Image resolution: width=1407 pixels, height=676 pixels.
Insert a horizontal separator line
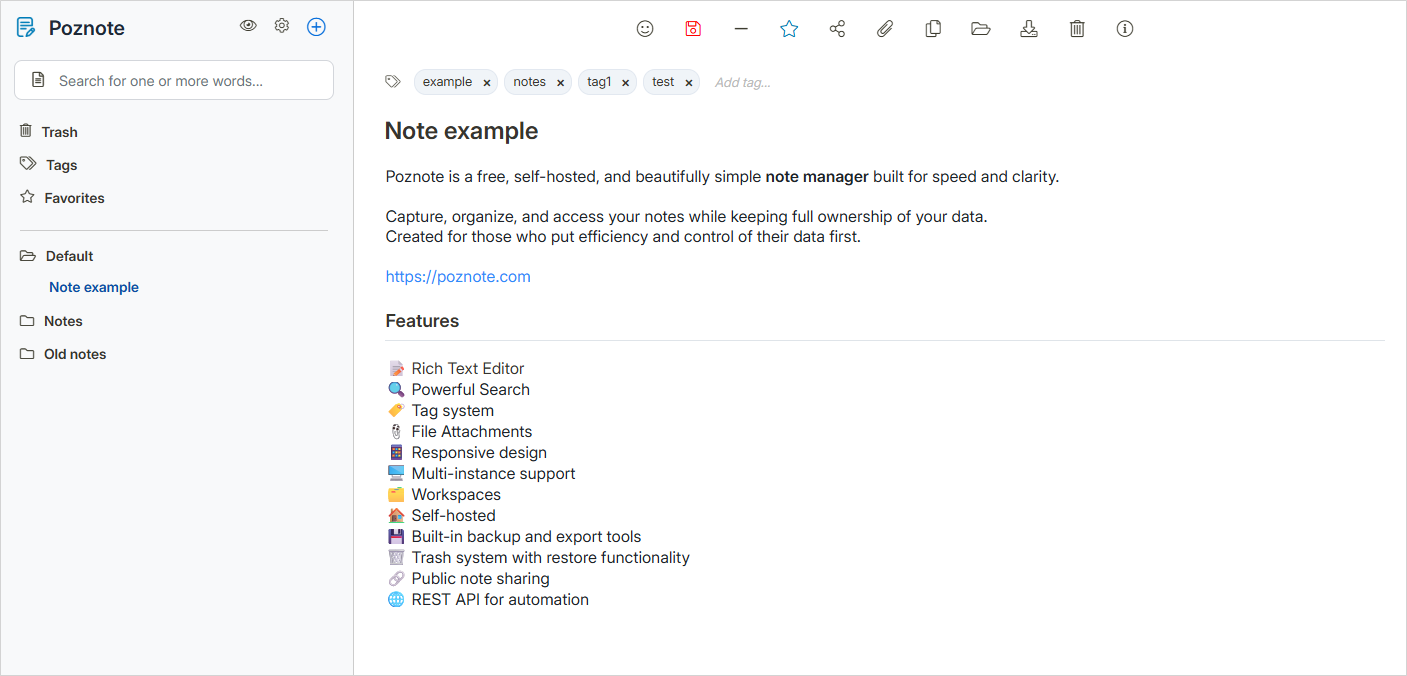(741, 28)
